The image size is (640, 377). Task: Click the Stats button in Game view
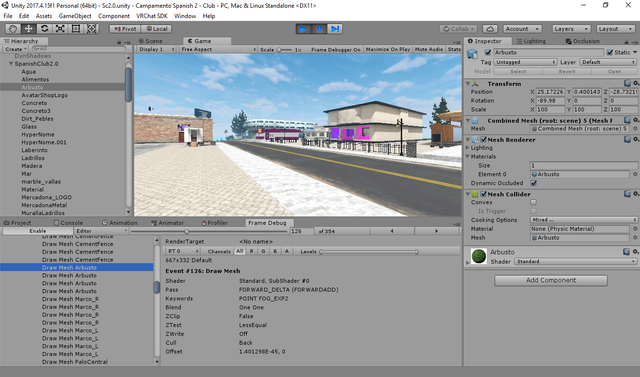454,49
